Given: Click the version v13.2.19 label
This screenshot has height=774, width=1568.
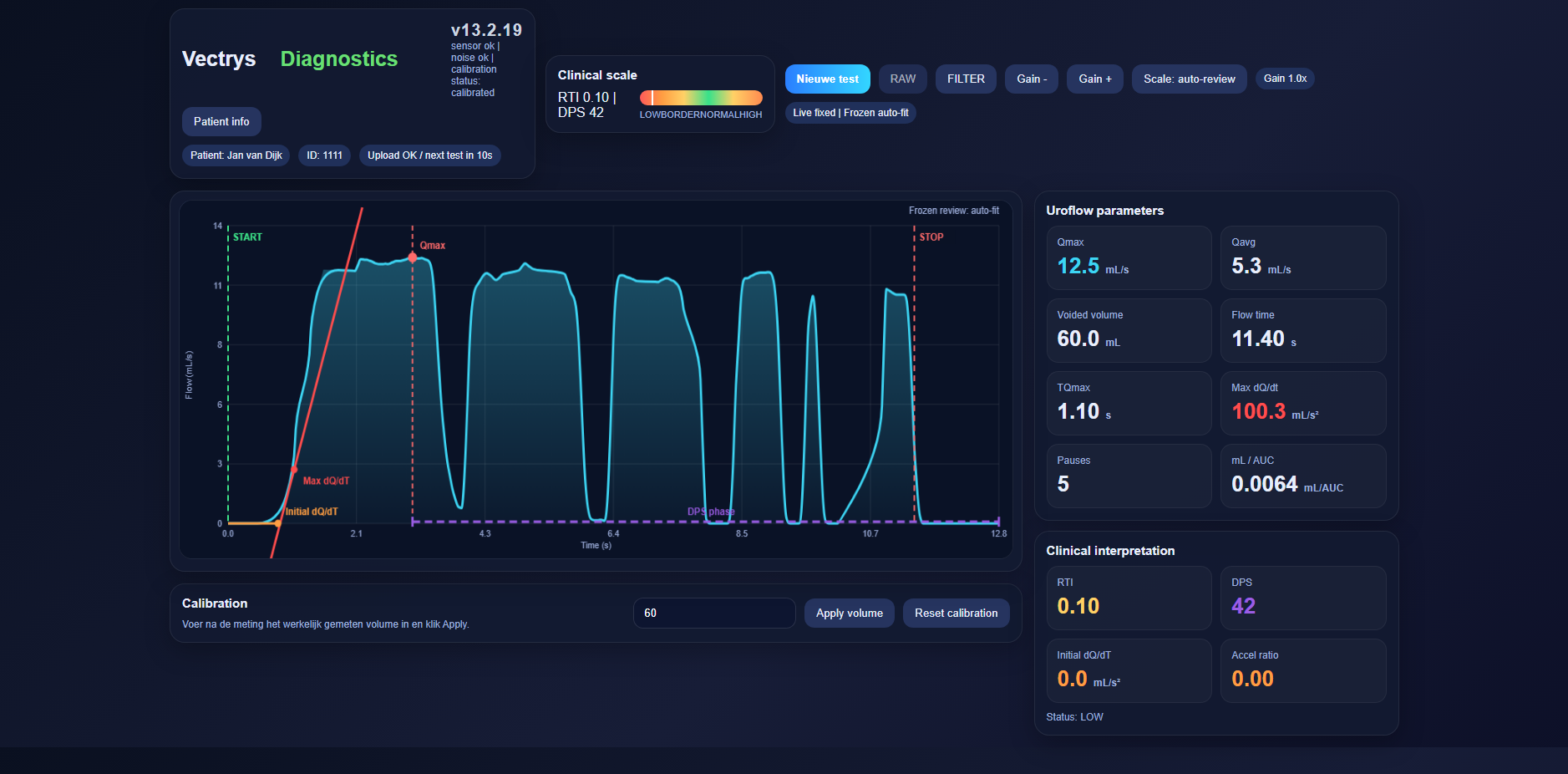Looking at the screenshot, I should pos(486,30).
